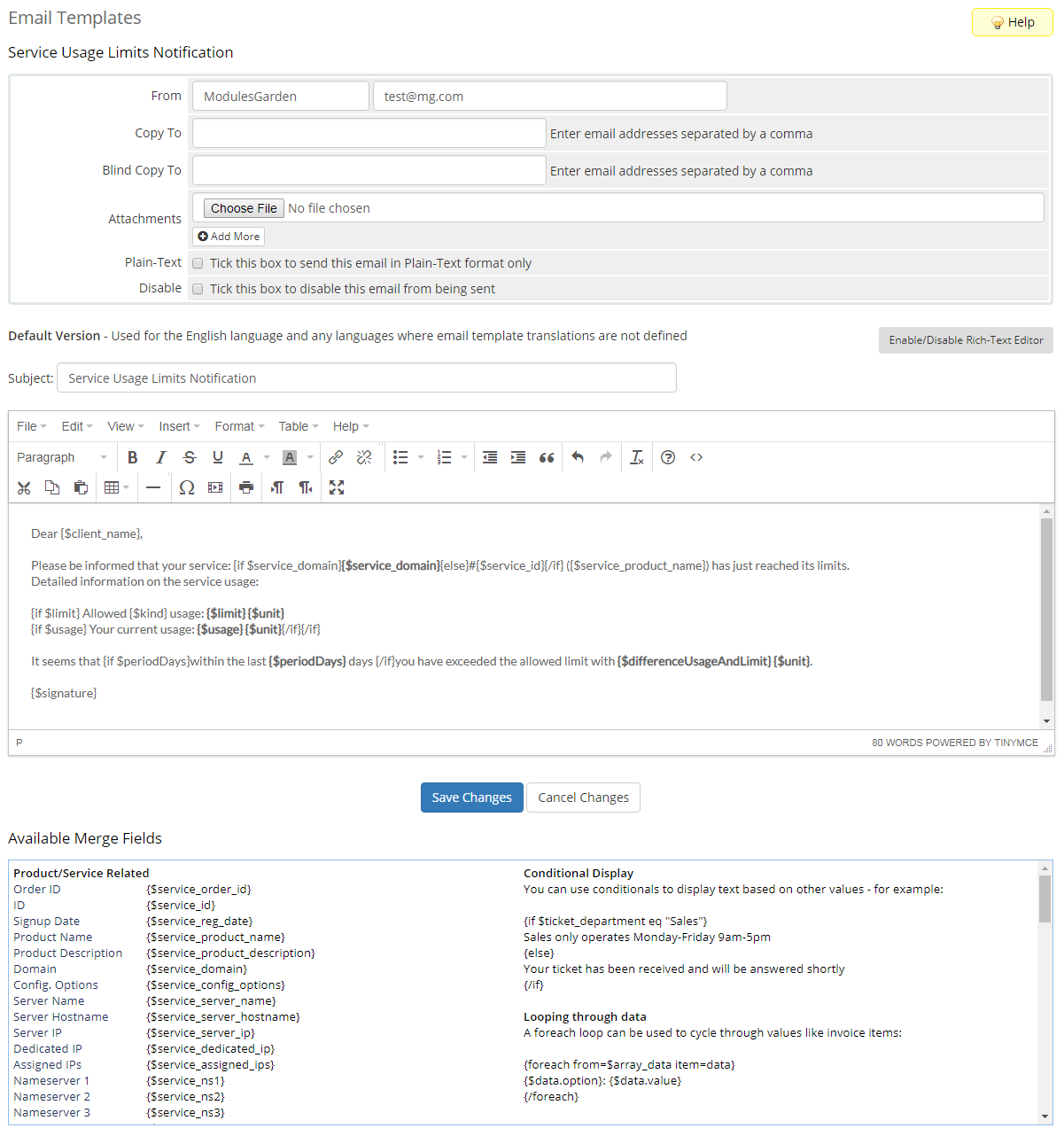1064x1136 pixels.
Task: Click the insert link icon
Action: coord(336,457)
